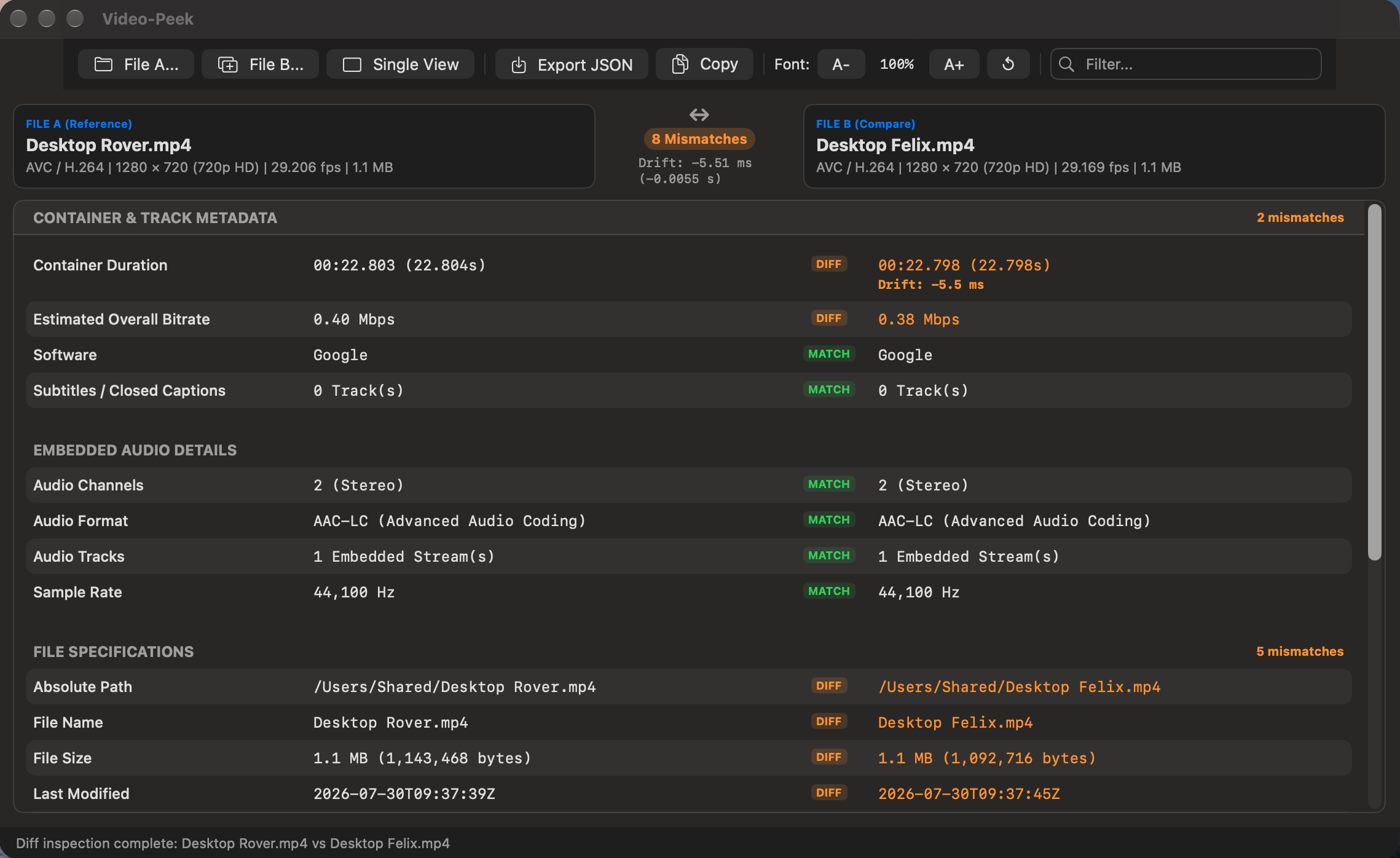Viewport: 1400px width, 858px height.
Task: Click the Audio Channels row label
Action: coord(88,485)
